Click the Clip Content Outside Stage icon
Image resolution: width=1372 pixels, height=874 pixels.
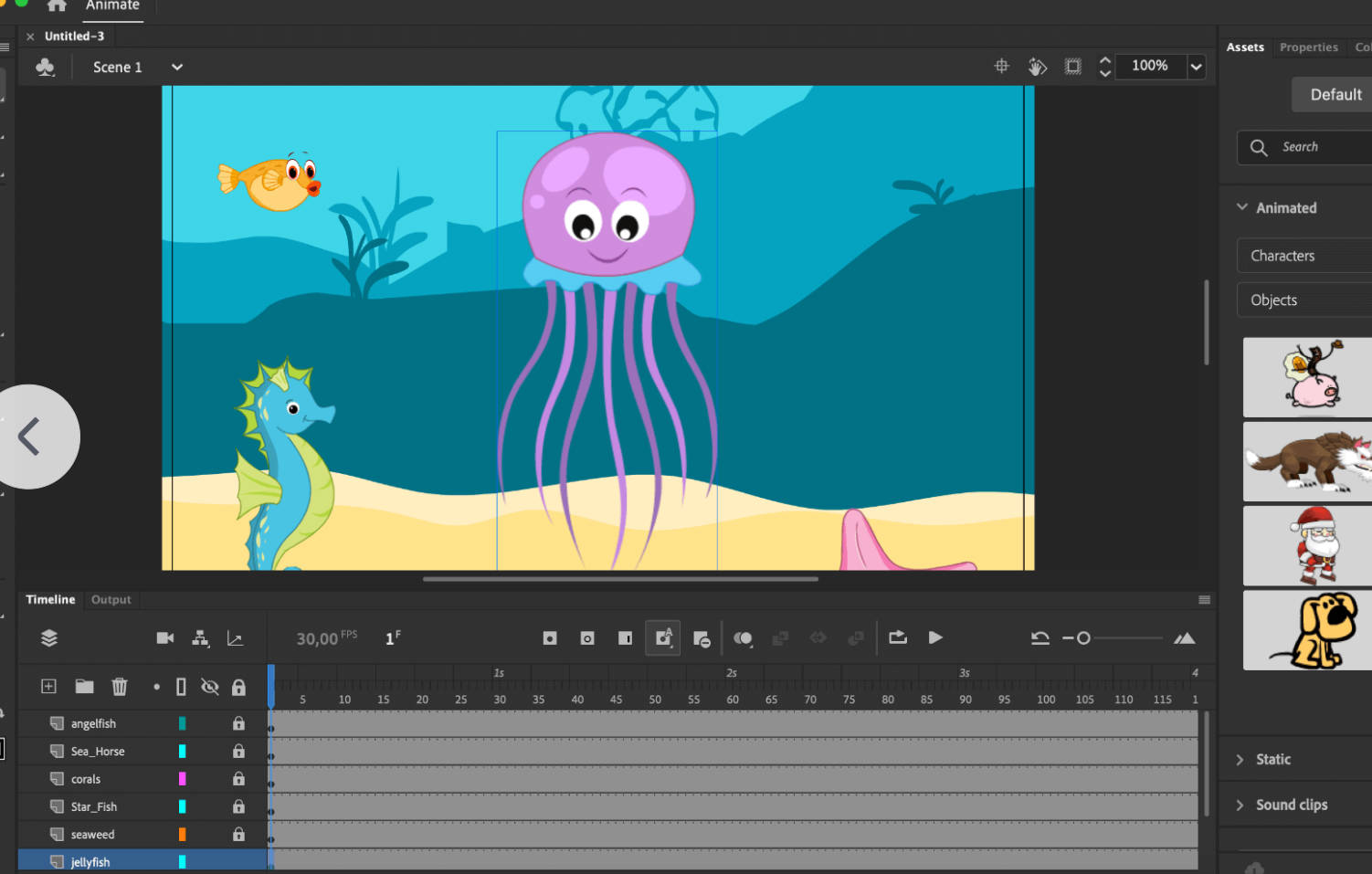1072,66
